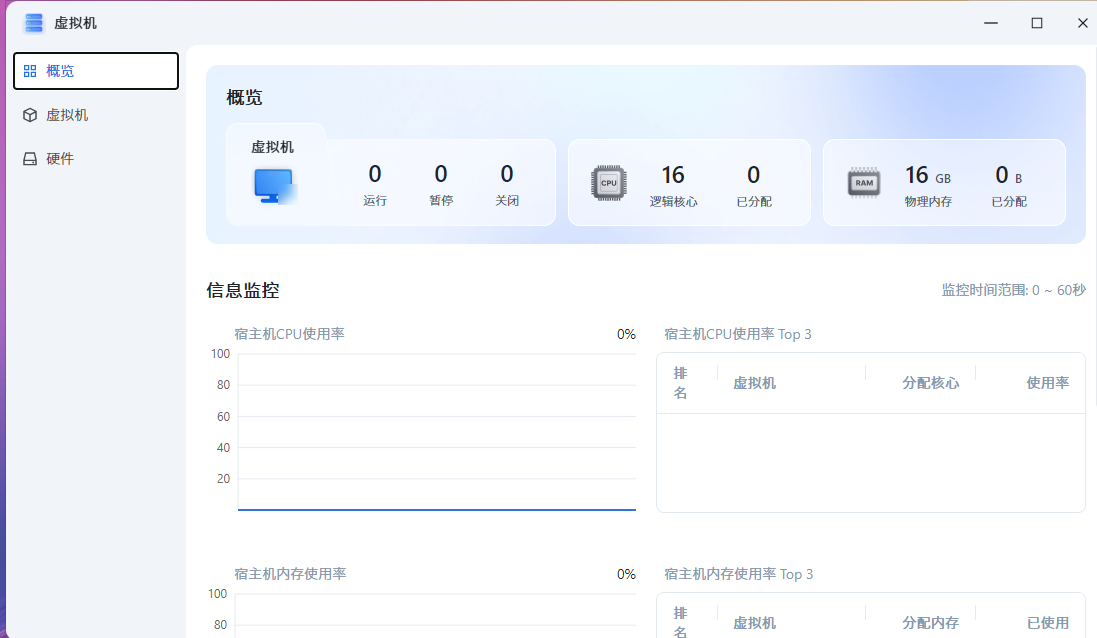The image size is (1097, 638).
Task: Click the 监控时间范围 label text
Action: click(x=1013, y=290)
